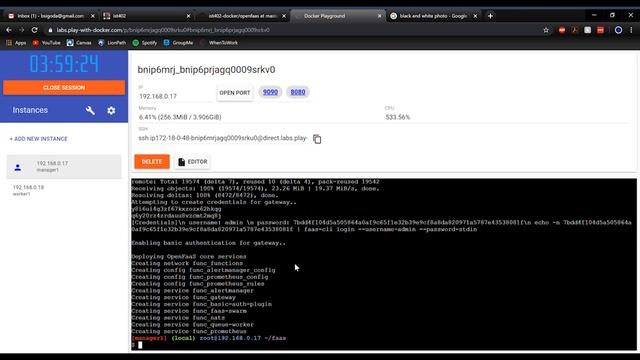Open the settings gear beside Instances
The height and width of the screenshot is (360, 640).
point(111,110)
